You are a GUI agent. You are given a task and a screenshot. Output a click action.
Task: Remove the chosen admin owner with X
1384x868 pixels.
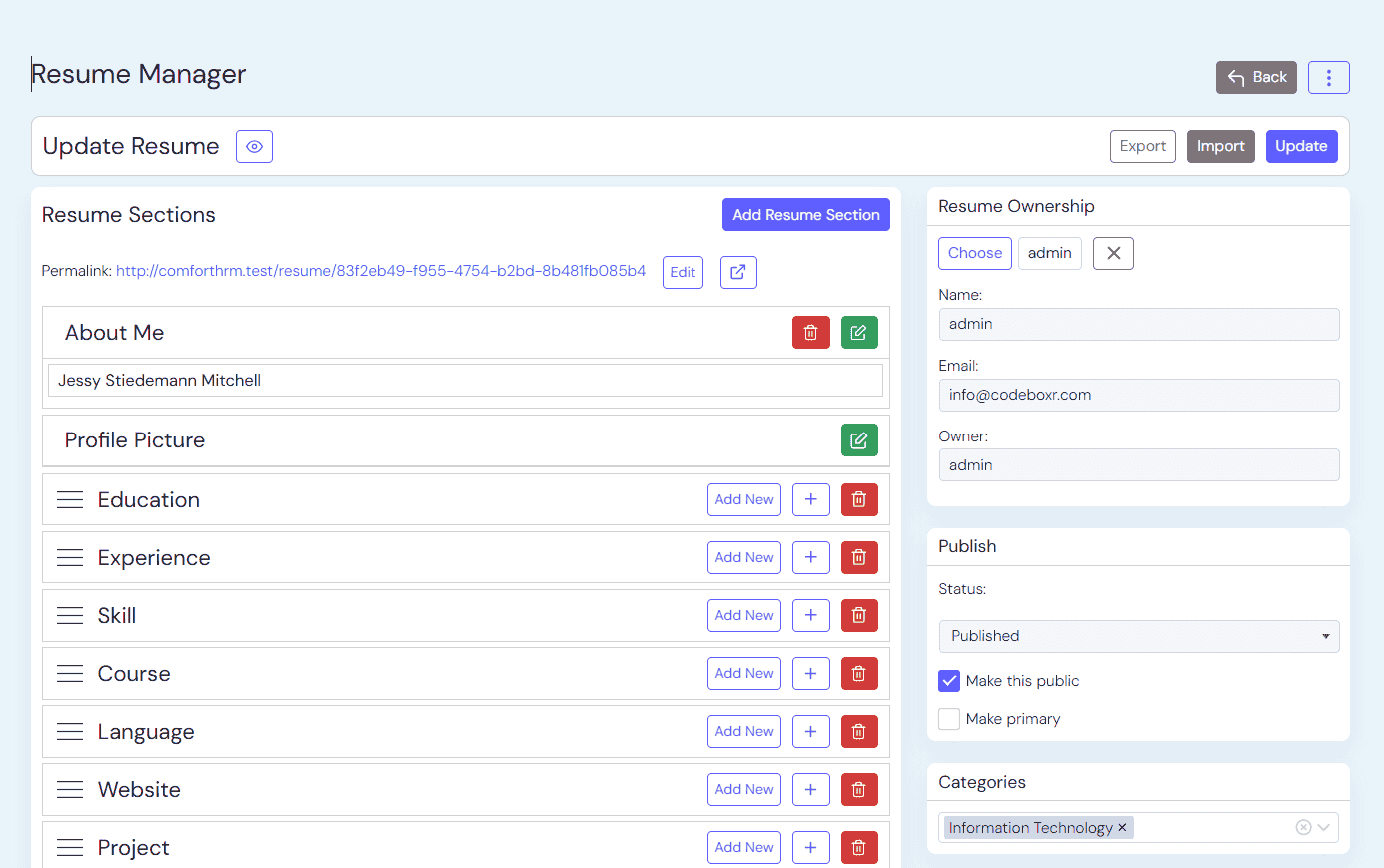coord(1113,253)
